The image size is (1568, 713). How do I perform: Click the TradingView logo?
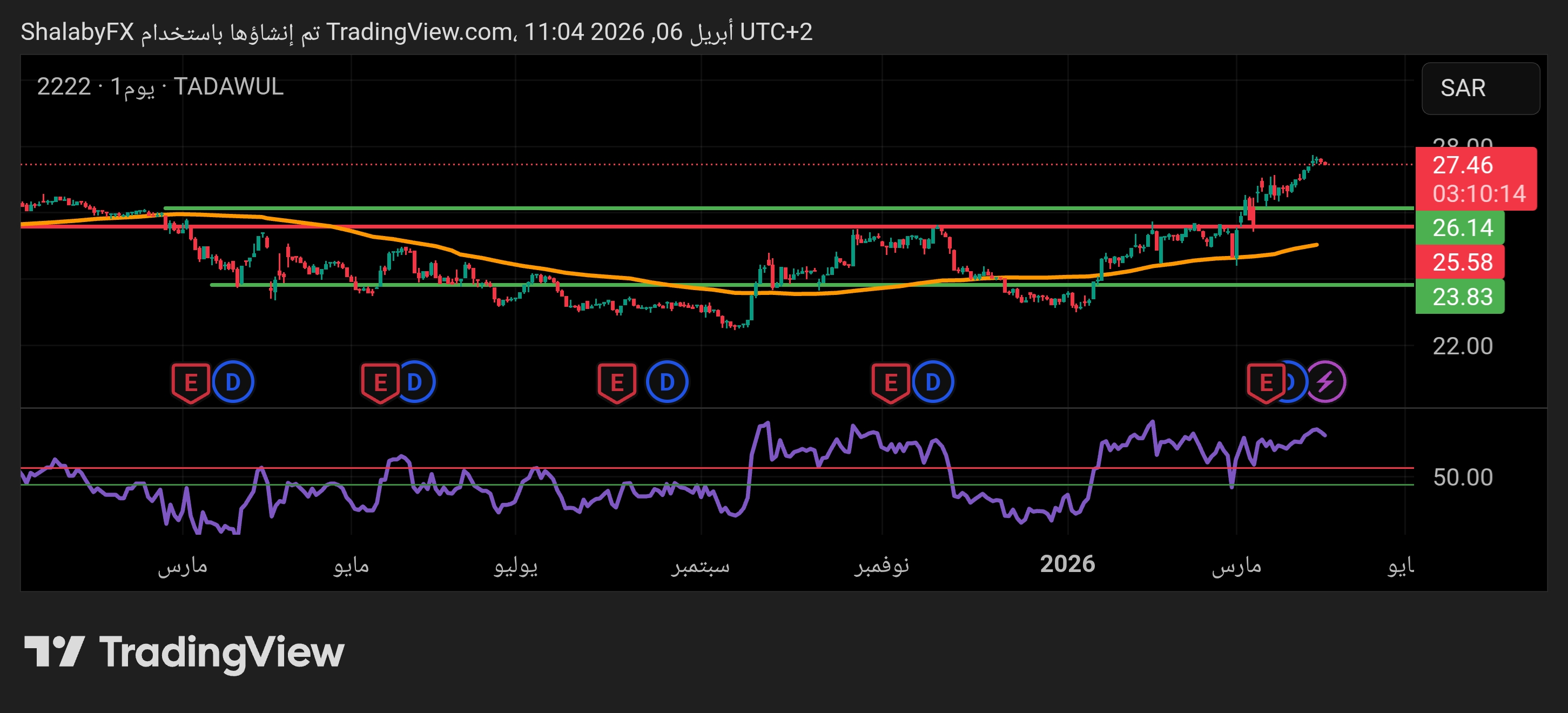click(184, 652)
